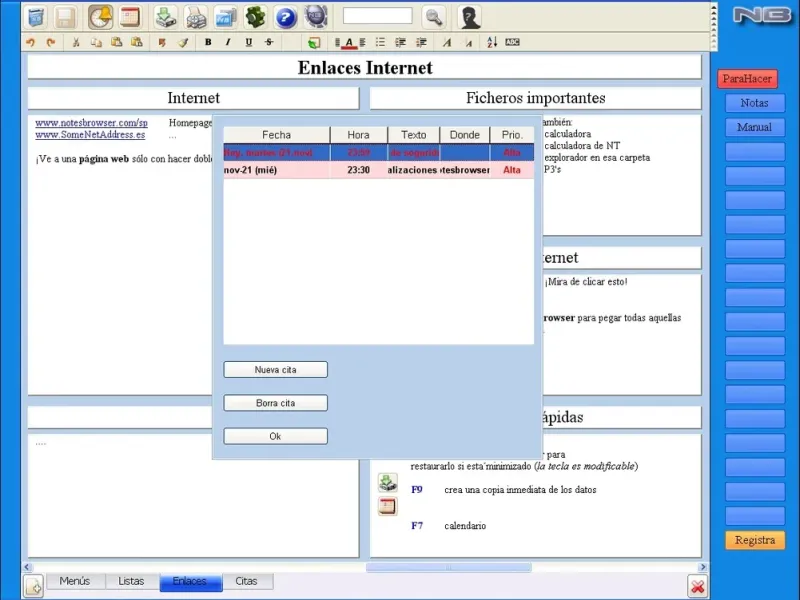Viewport: 800px width, 600px height.
Task: Select the highlighted 23:59 appointment row
Action: point(379,153)
